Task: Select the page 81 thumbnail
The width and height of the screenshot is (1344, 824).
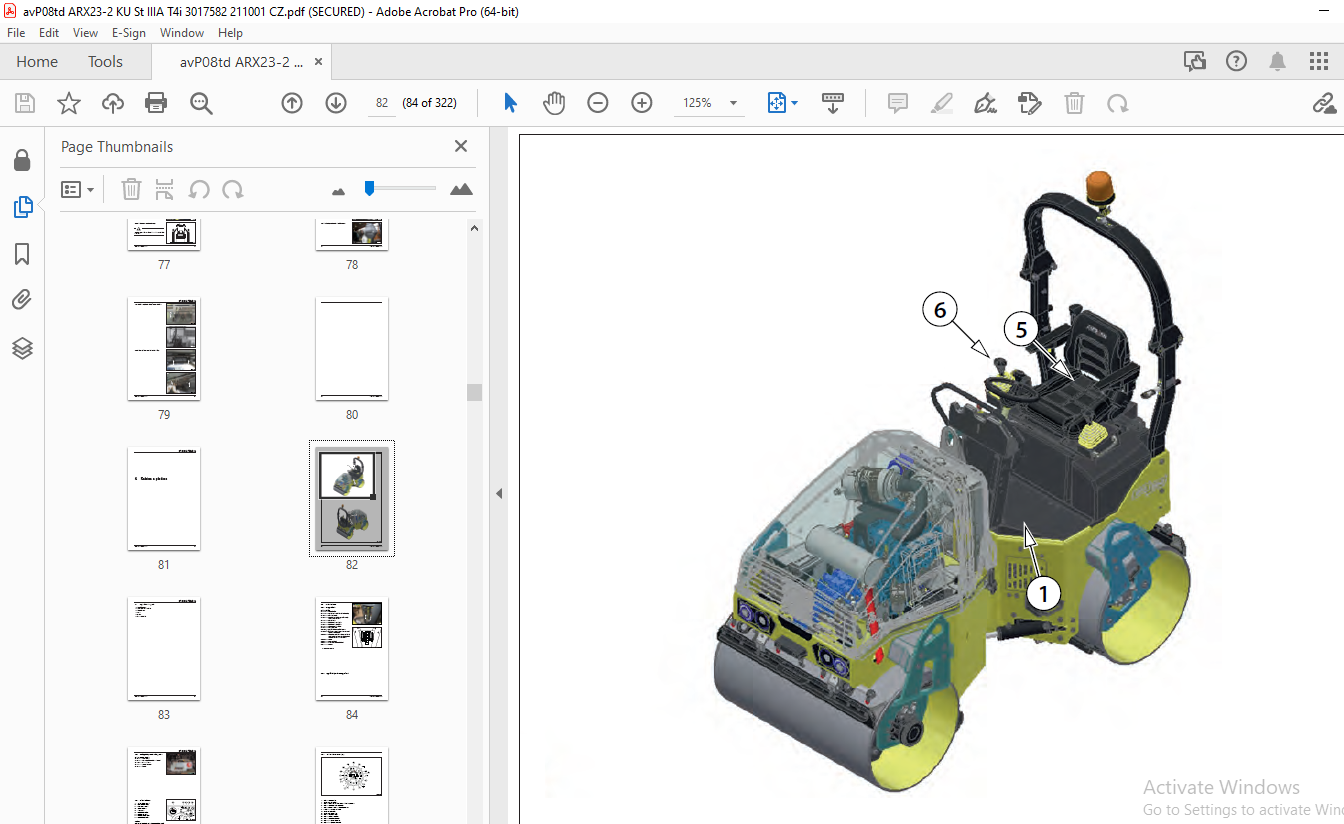Action: tap(164, 499)
